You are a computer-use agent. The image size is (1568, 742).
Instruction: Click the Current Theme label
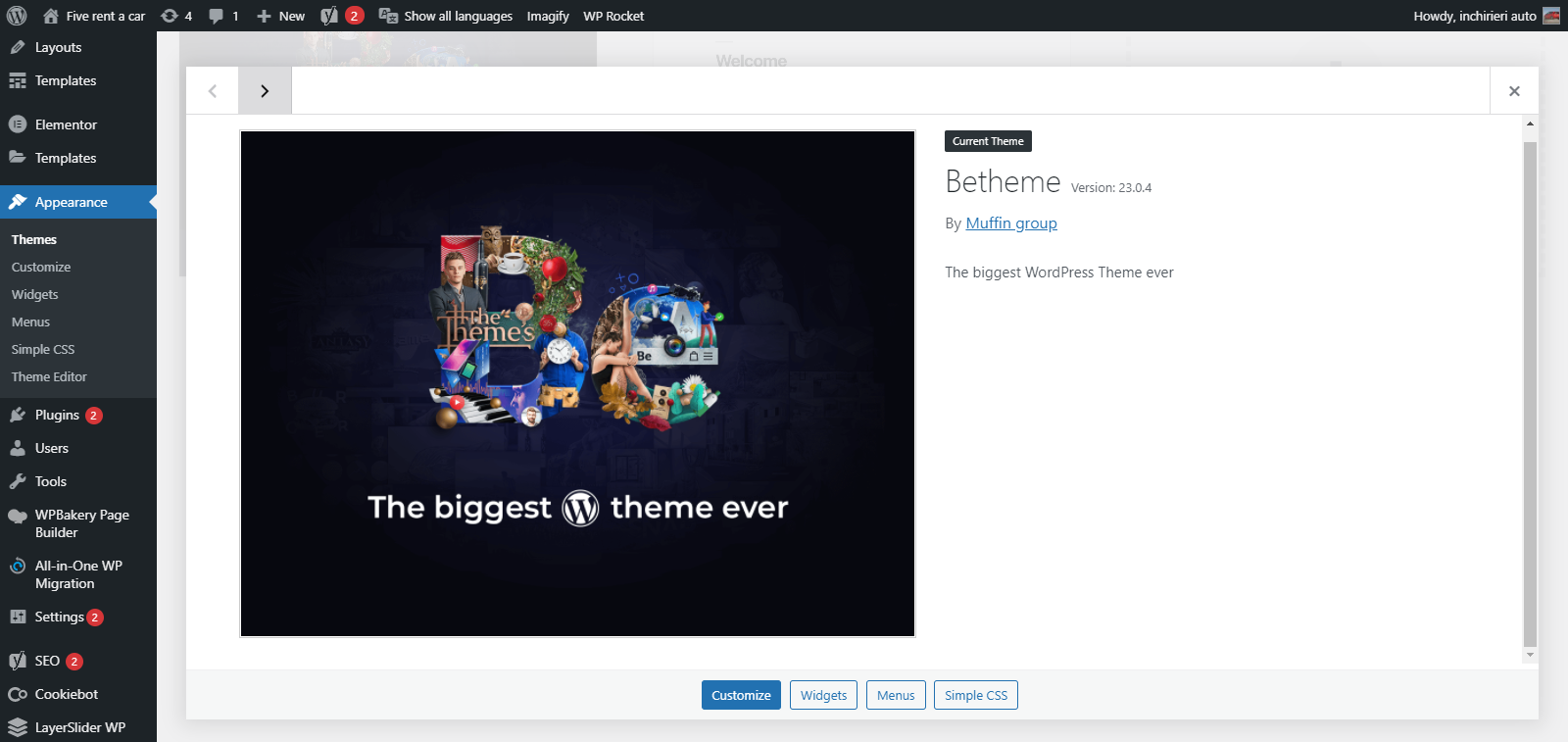tap(988, 141)
